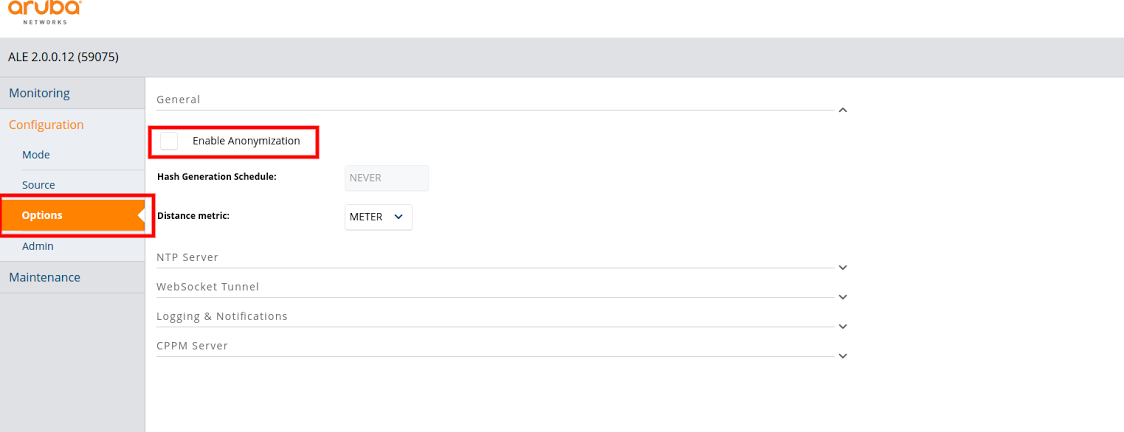1124x432 pixels.
Task: Click the Hash Generation Schedule NEVER field
Action: (386, 178)
